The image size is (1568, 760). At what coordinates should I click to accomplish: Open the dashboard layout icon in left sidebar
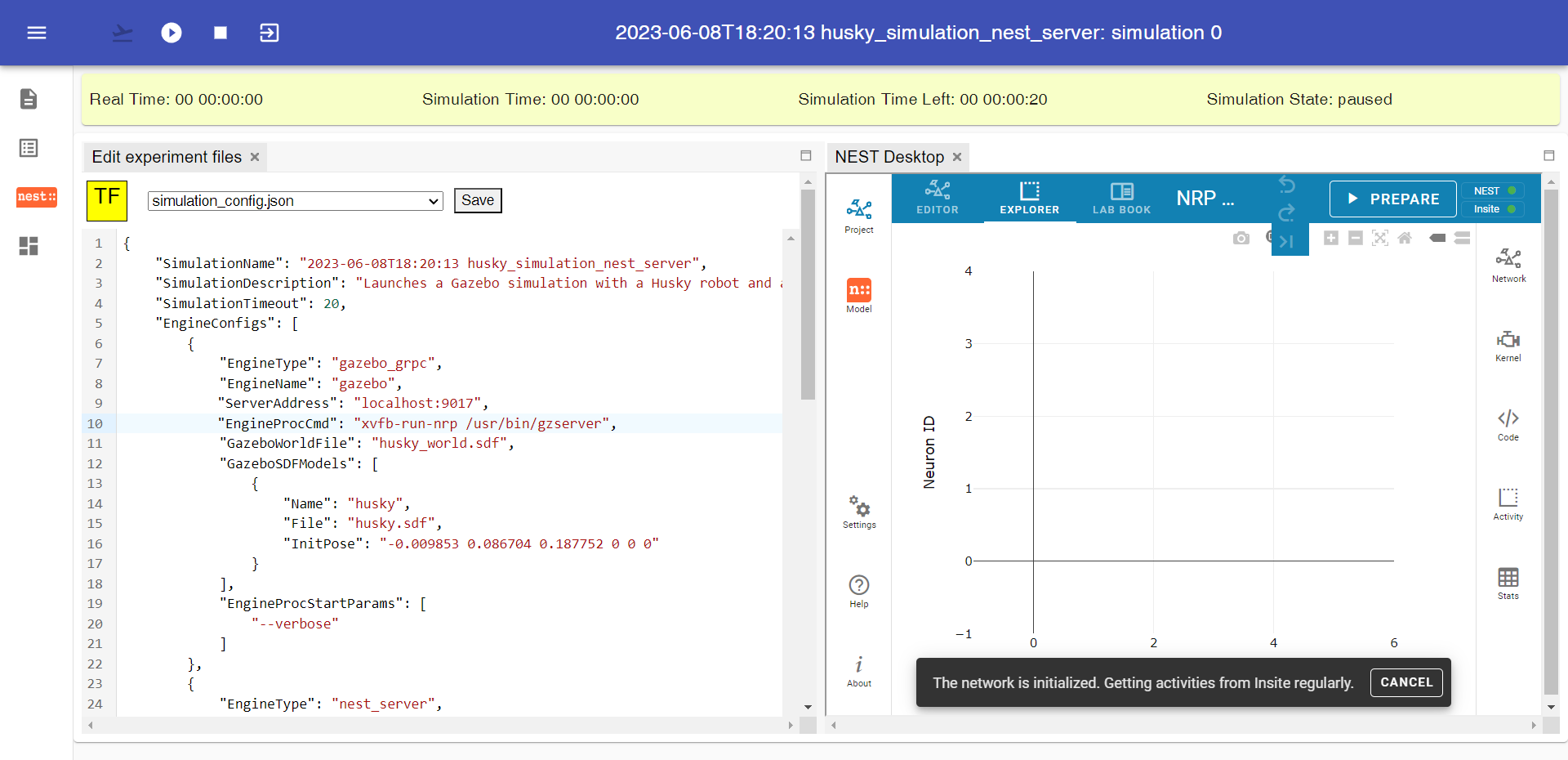click(29, 246)
